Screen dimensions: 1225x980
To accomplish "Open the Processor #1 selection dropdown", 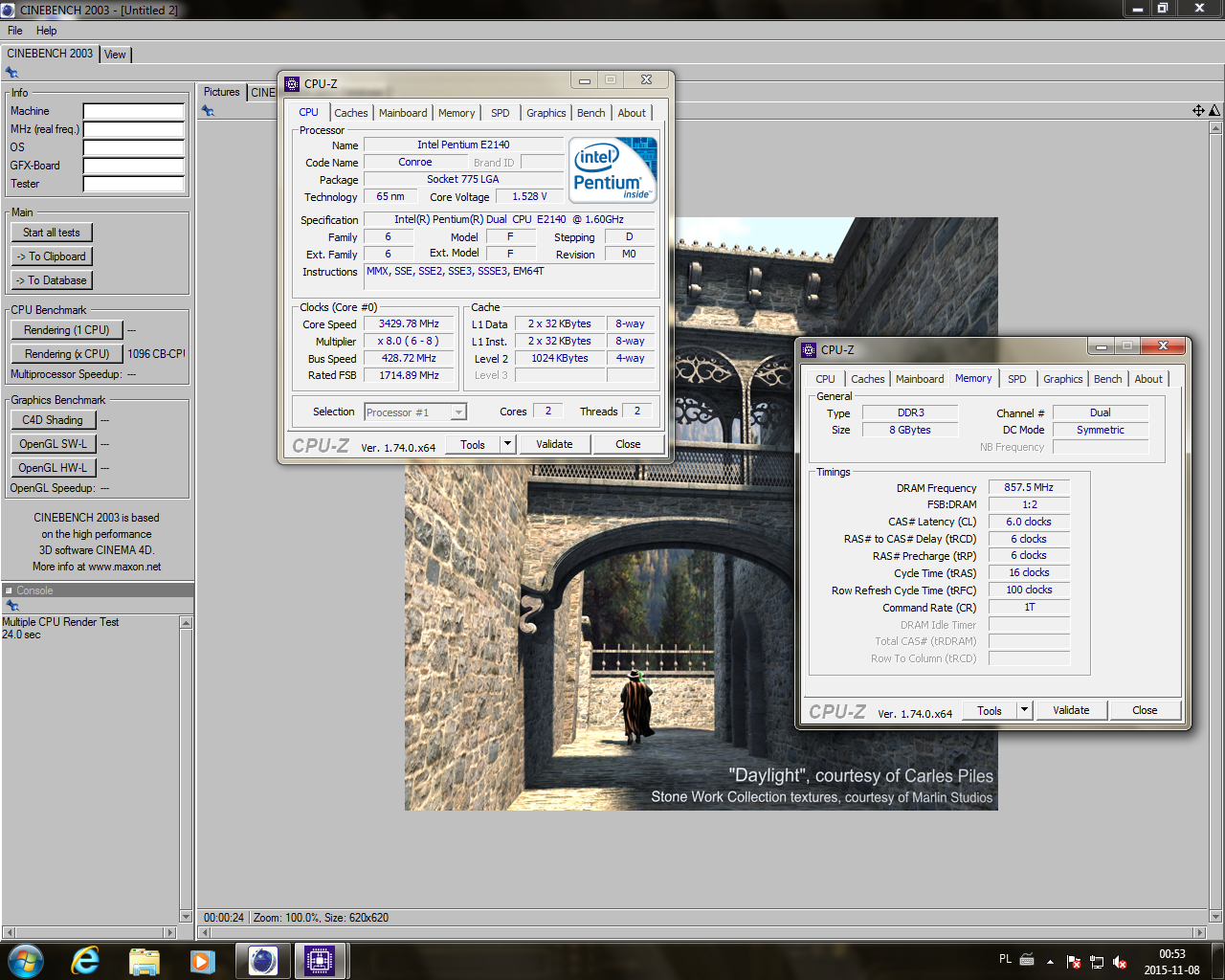I will tap(415, 412).
